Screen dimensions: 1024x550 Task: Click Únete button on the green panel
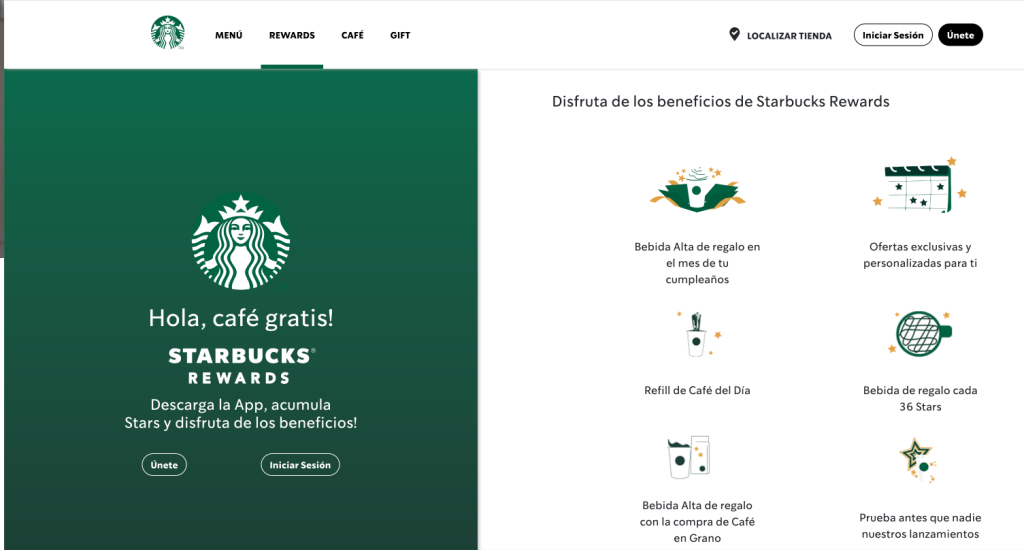[164, 464]
